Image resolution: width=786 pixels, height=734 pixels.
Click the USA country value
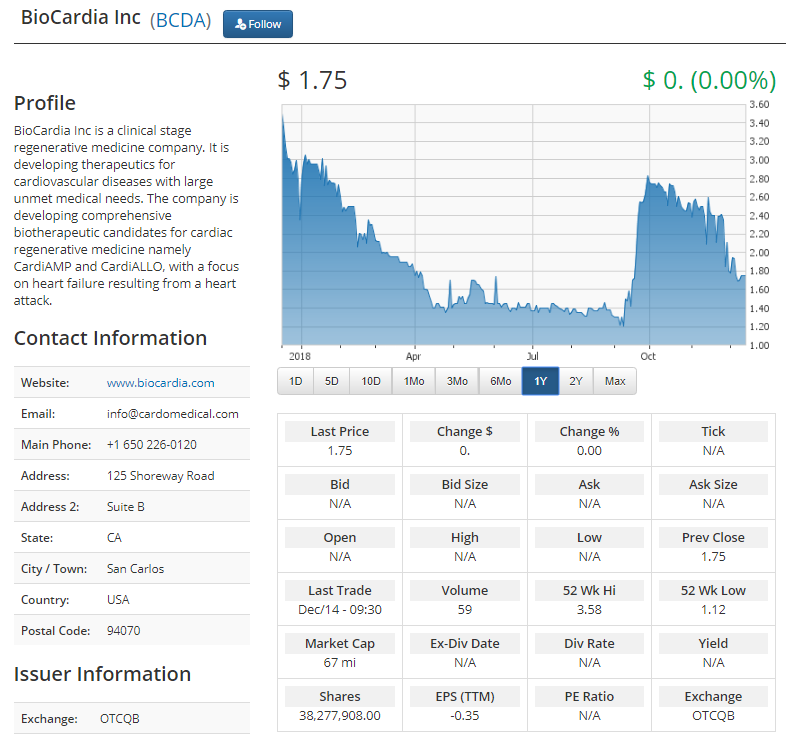pyautogui.click(x=118, y=600)
